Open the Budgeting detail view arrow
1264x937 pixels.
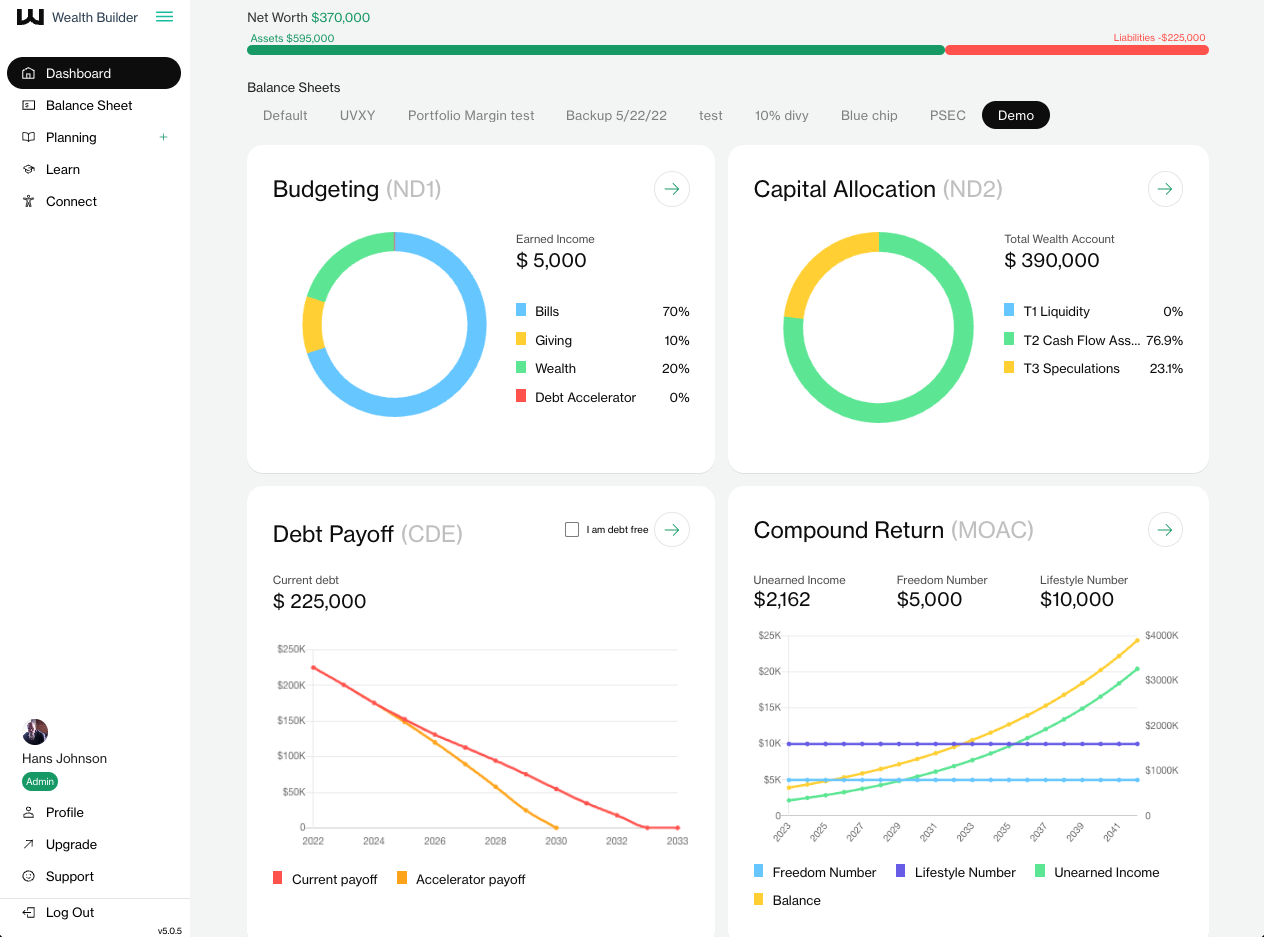coord(671,189)
